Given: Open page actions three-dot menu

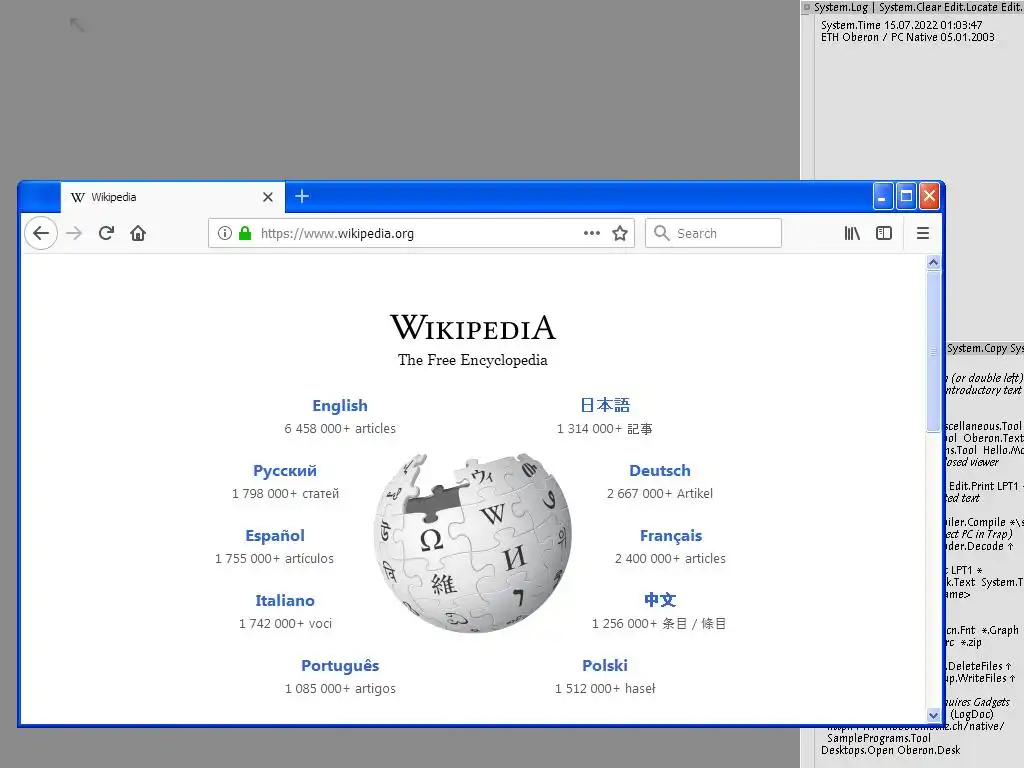Looking at the screenshot, I should tap(592, 233).
